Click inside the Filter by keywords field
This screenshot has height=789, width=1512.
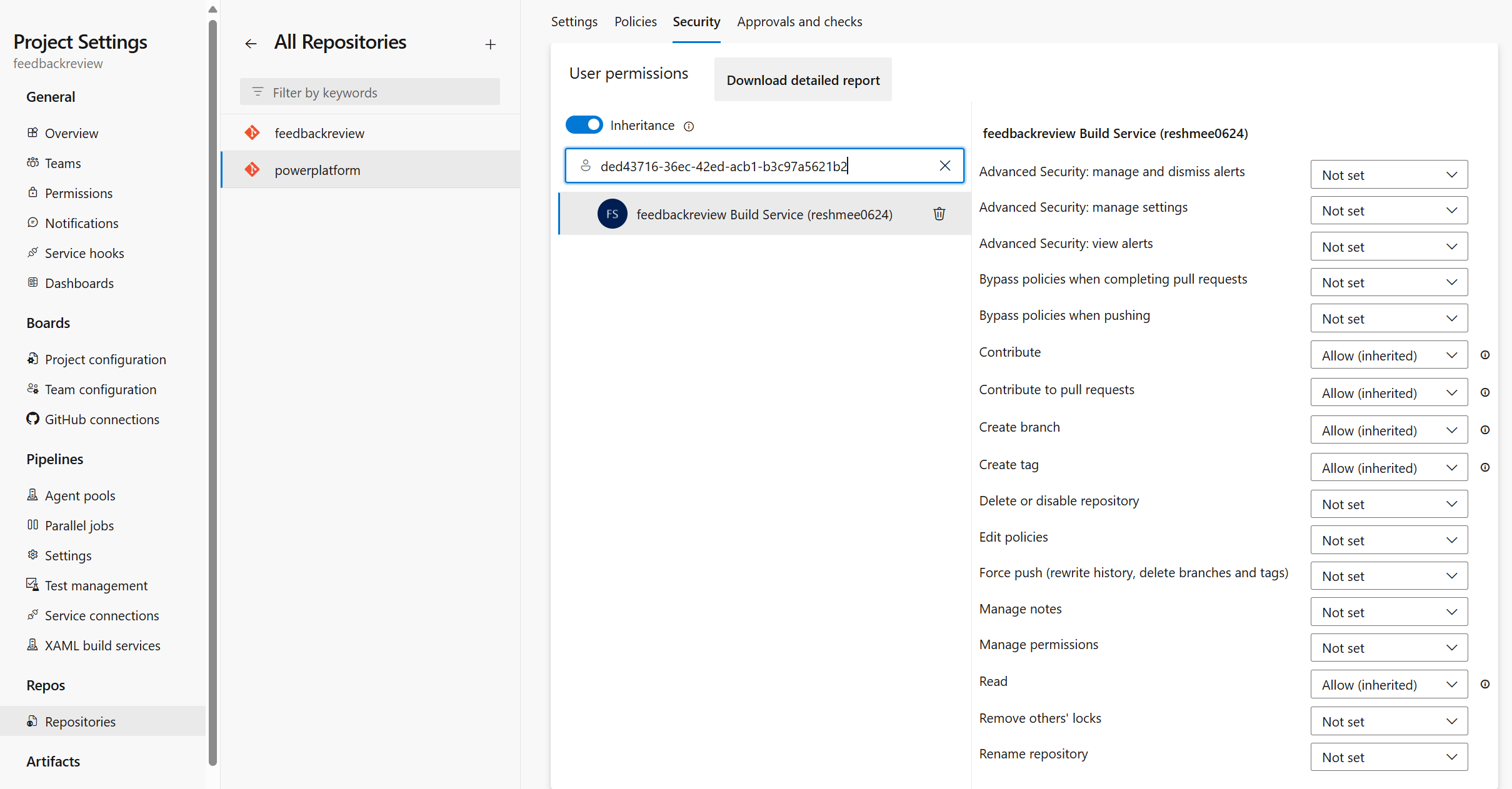point(369,92)
